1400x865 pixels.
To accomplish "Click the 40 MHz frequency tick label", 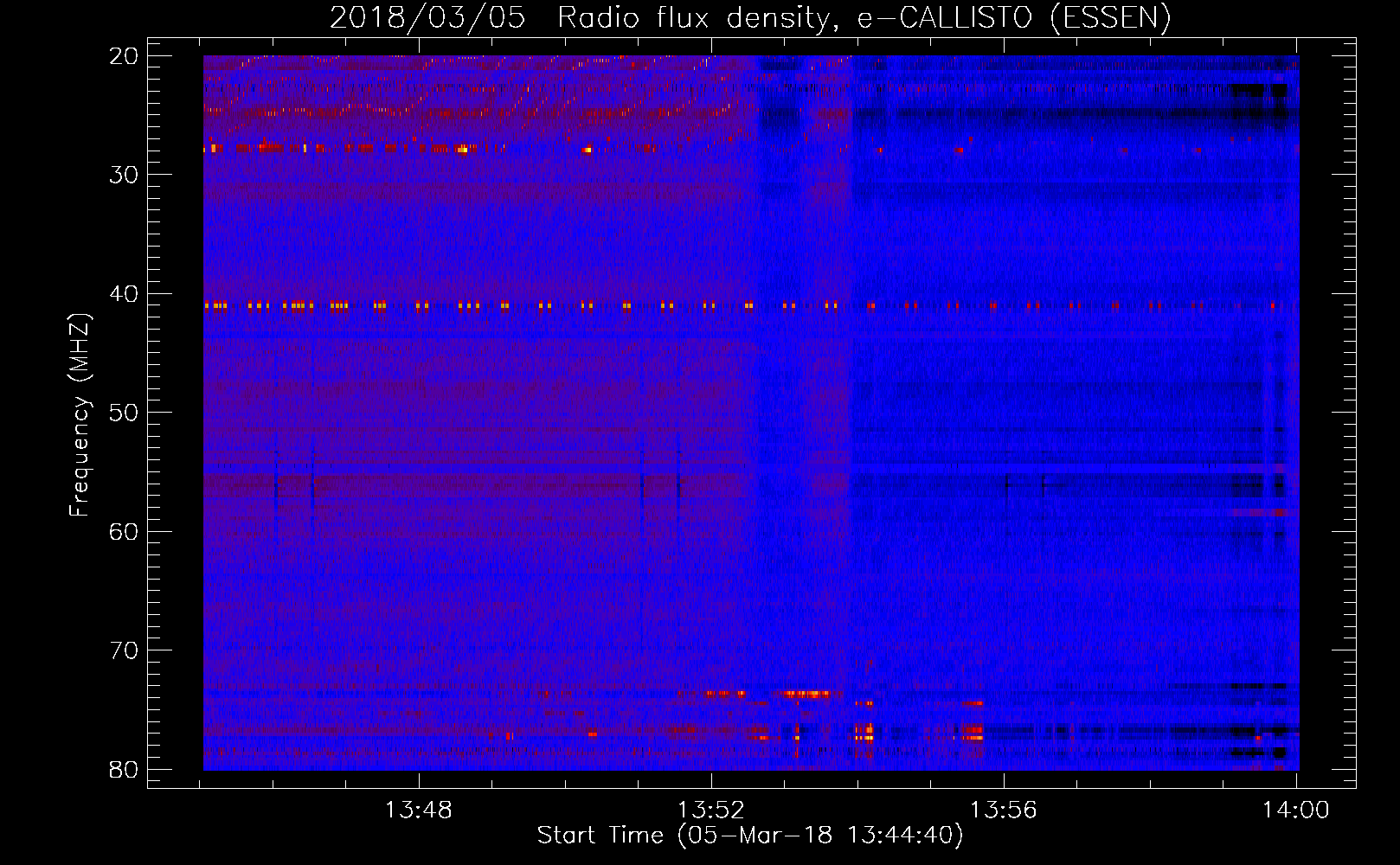I will point(125,294).
